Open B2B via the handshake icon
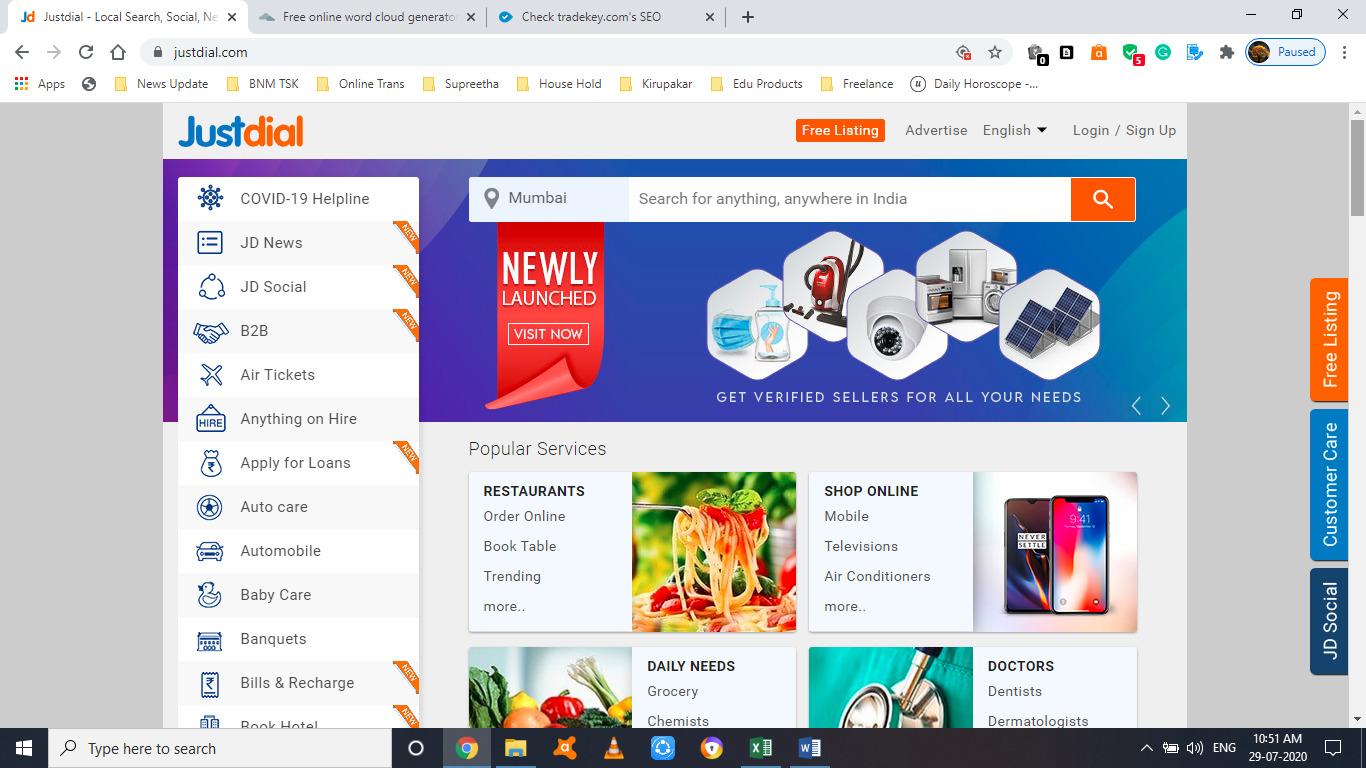The height and width of the screenshot is (768, 1366). (x=209, y=330)
